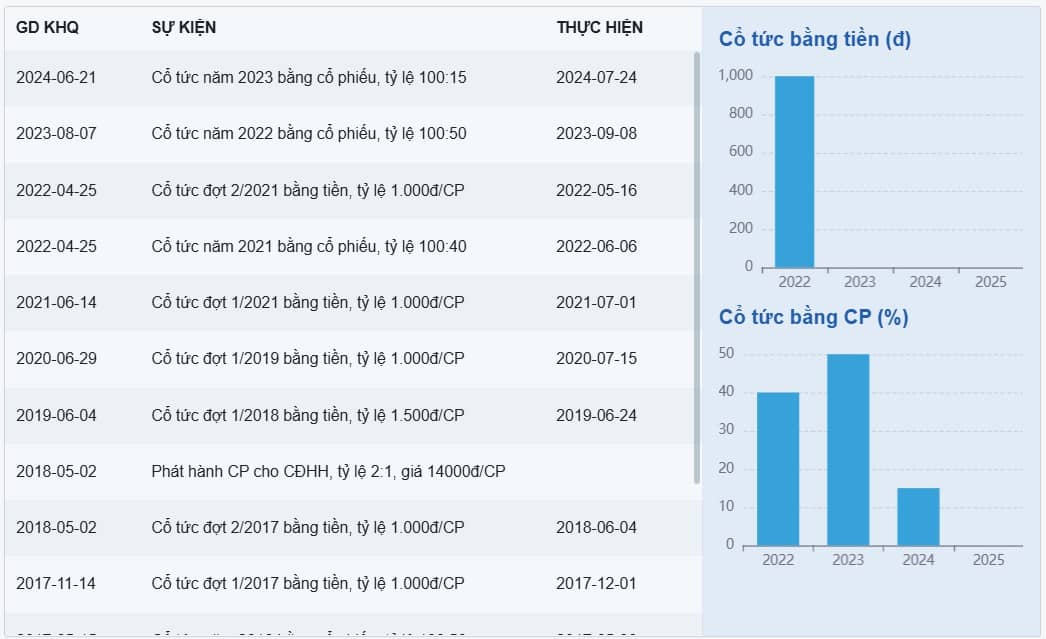Click the SỰ KIỆN column header

tap(183, 28)
